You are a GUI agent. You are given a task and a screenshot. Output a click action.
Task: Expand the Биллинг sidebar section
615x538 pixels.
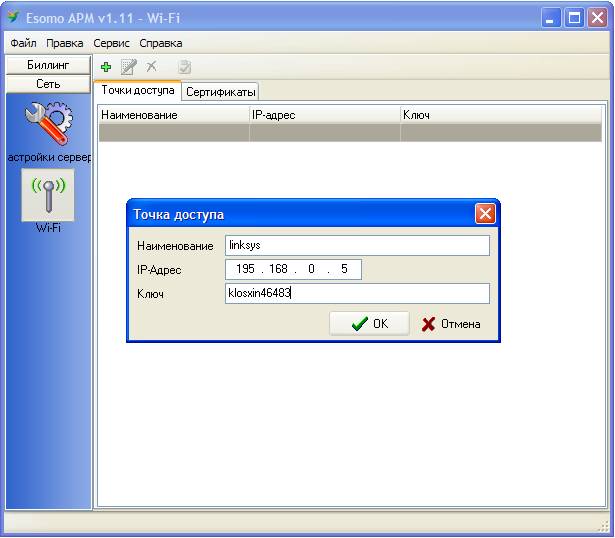[x=48, y=65]
